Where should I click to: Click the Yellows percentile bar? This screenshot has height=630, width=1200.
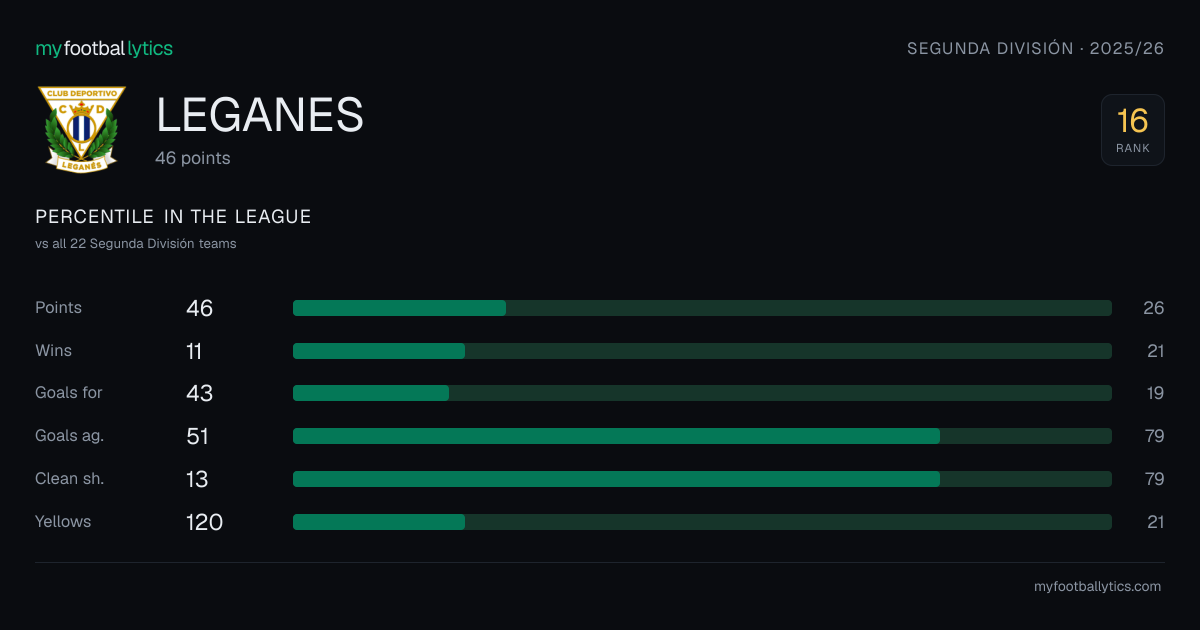(702, 522)
